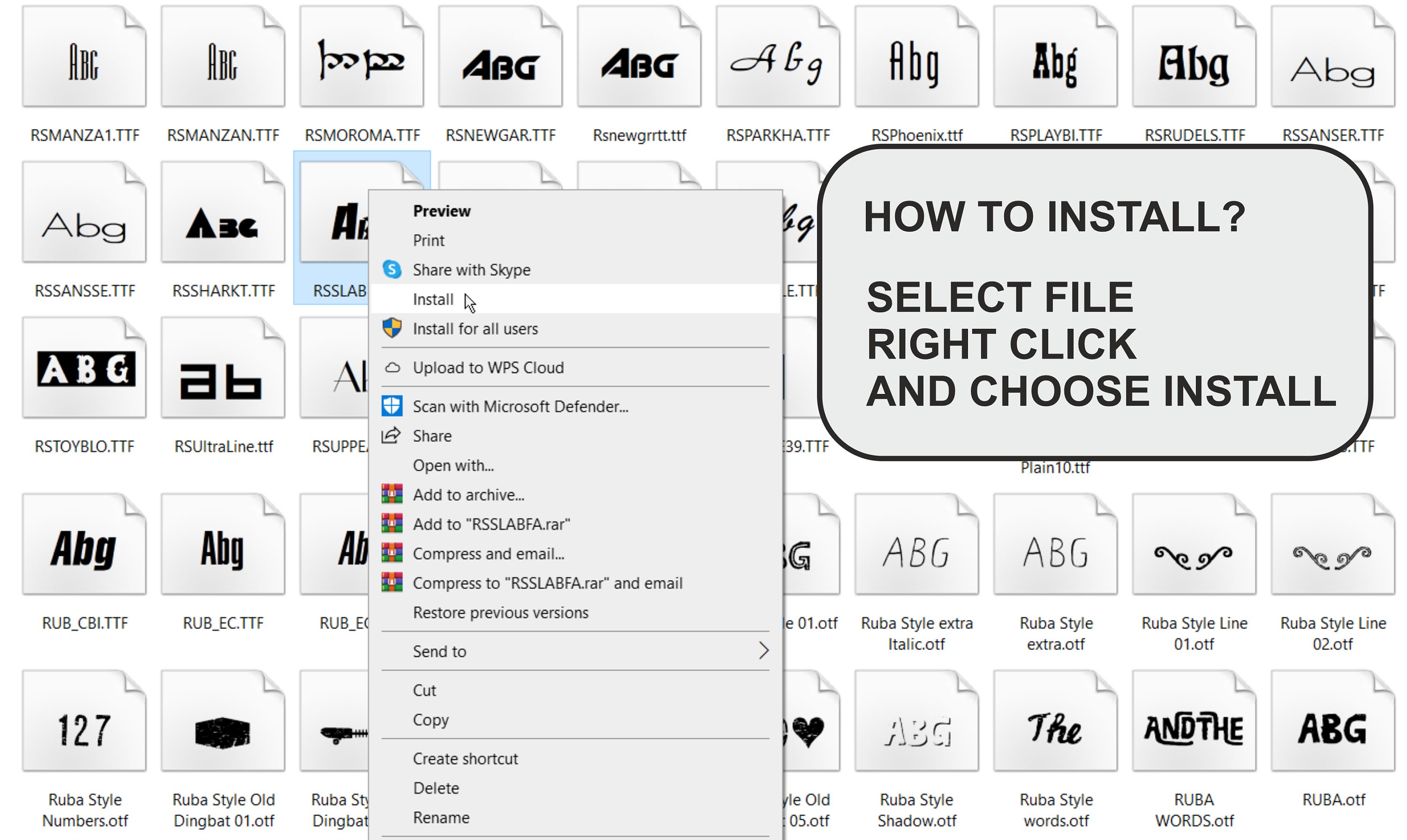Choose Install from the context menu
This screenshot has height=840, width=1407.
(575, 299)
